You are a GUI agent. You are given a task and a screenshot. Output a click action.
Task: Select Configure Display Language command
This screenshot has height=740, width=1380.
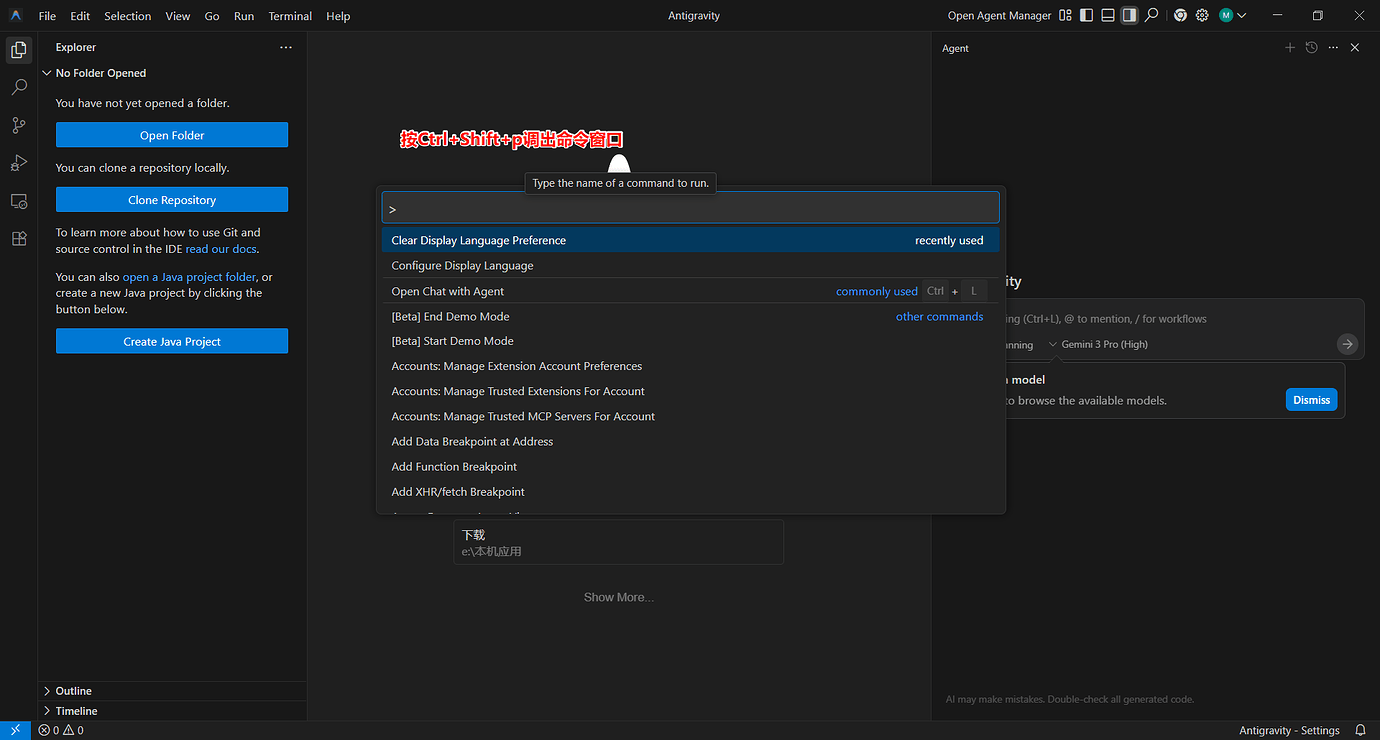click(690, 265)
